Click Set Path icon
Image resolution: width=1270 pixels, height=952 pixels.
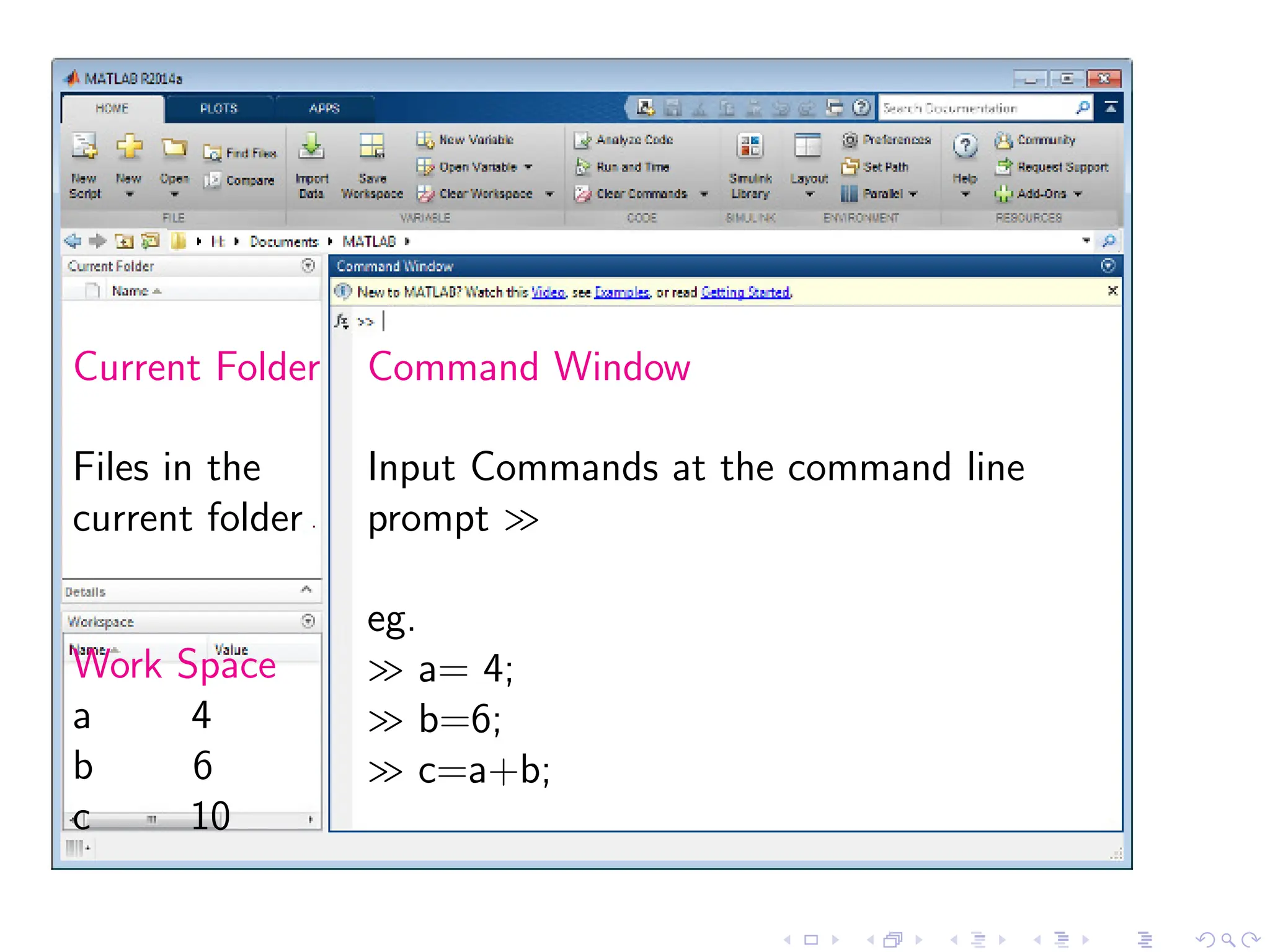(850, 167)
